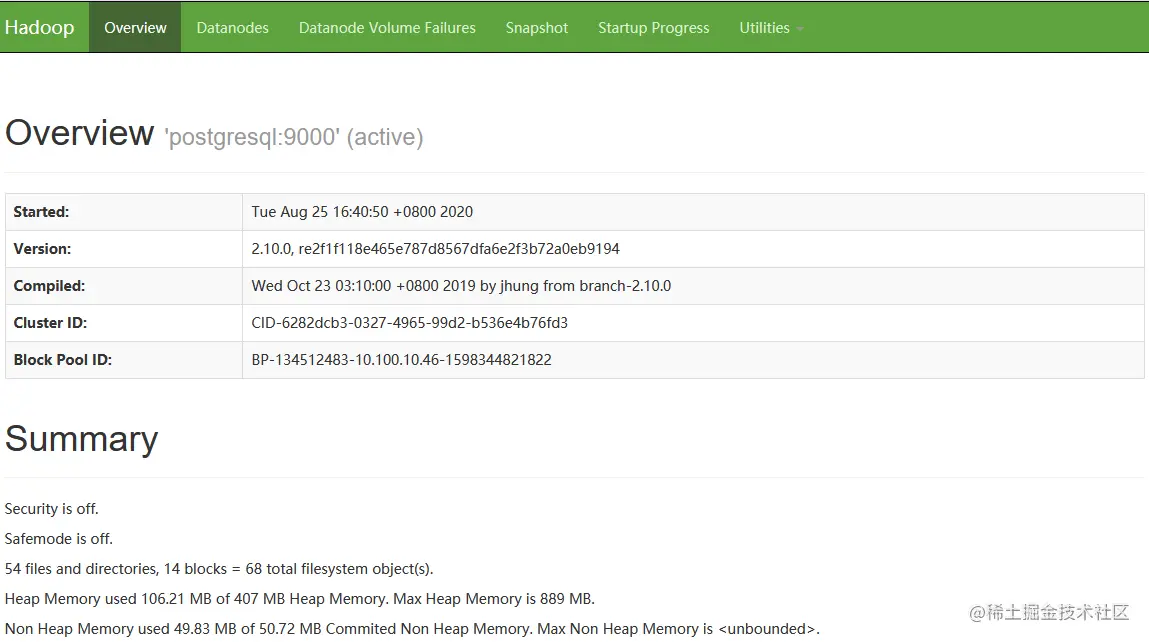Select the 'Safemode is off.' line
This screenshot has width=1149, height=642.
pos(59,539)
